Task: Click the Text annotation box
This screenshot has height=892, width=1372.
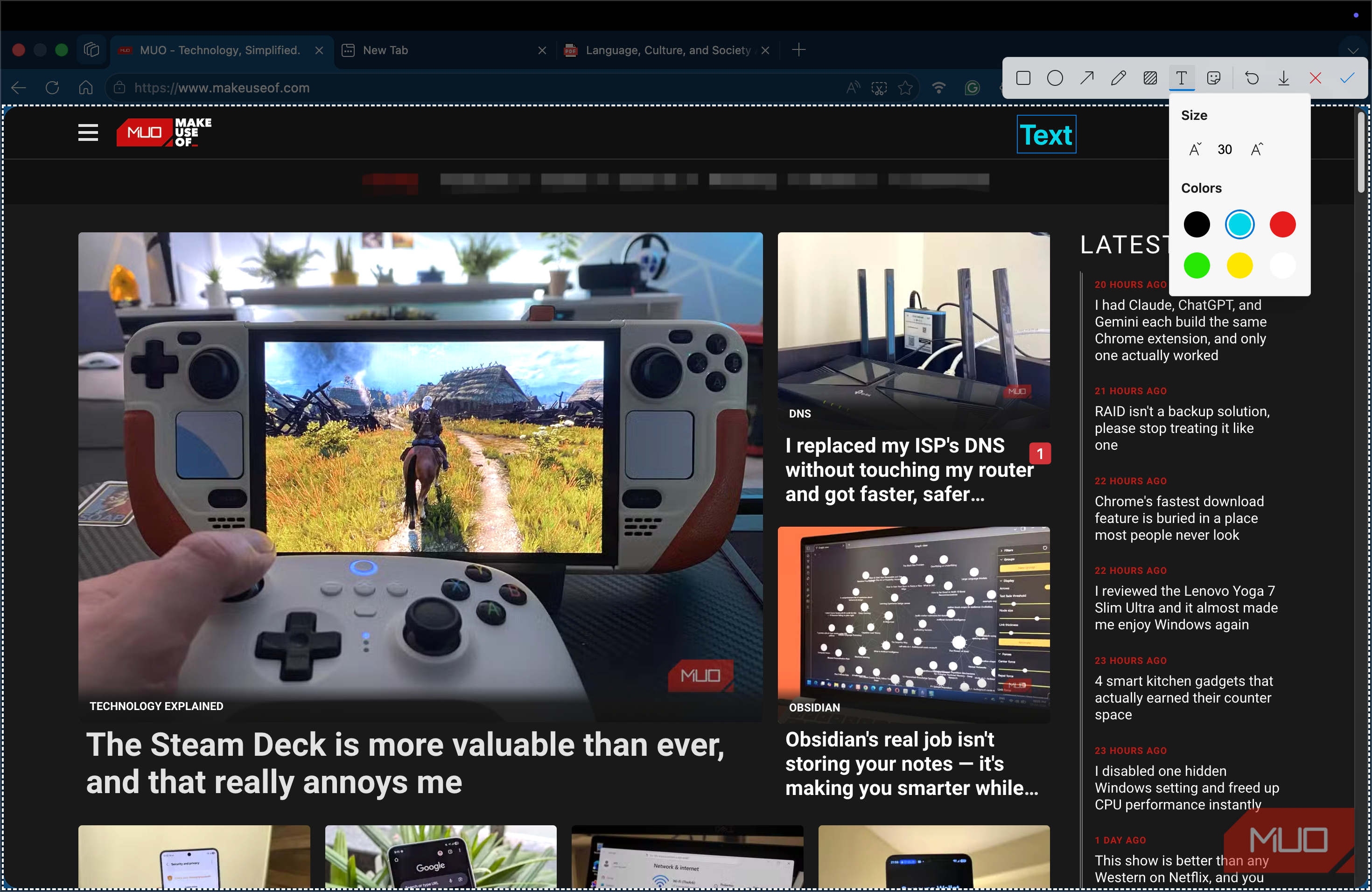Action: pos(1046,135)
